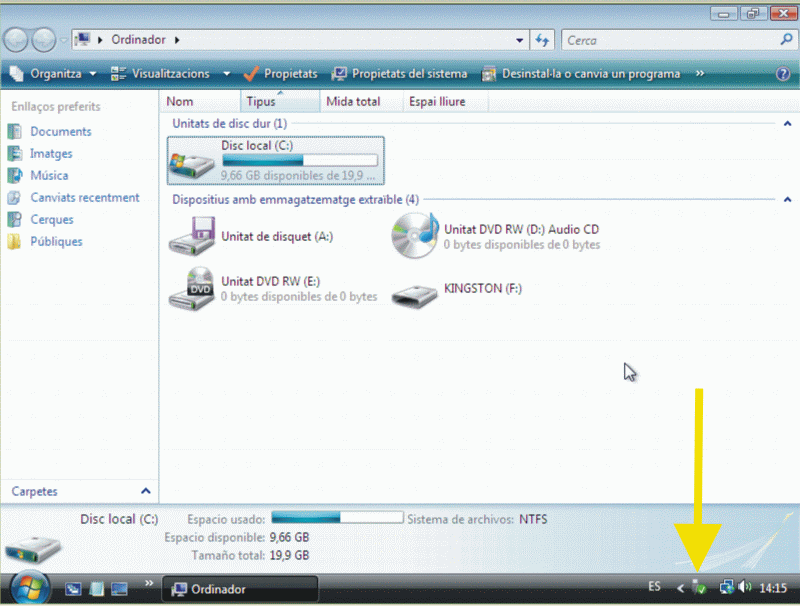Click the refresh button beside address bar

543,40
